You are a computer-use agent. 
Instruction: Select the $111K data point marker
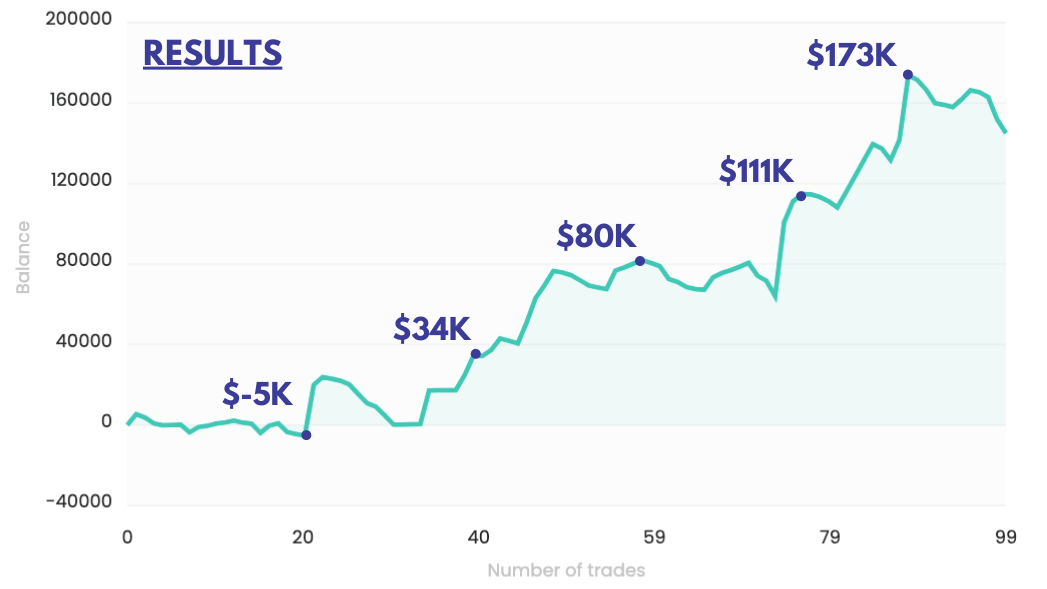coord(801,196)
